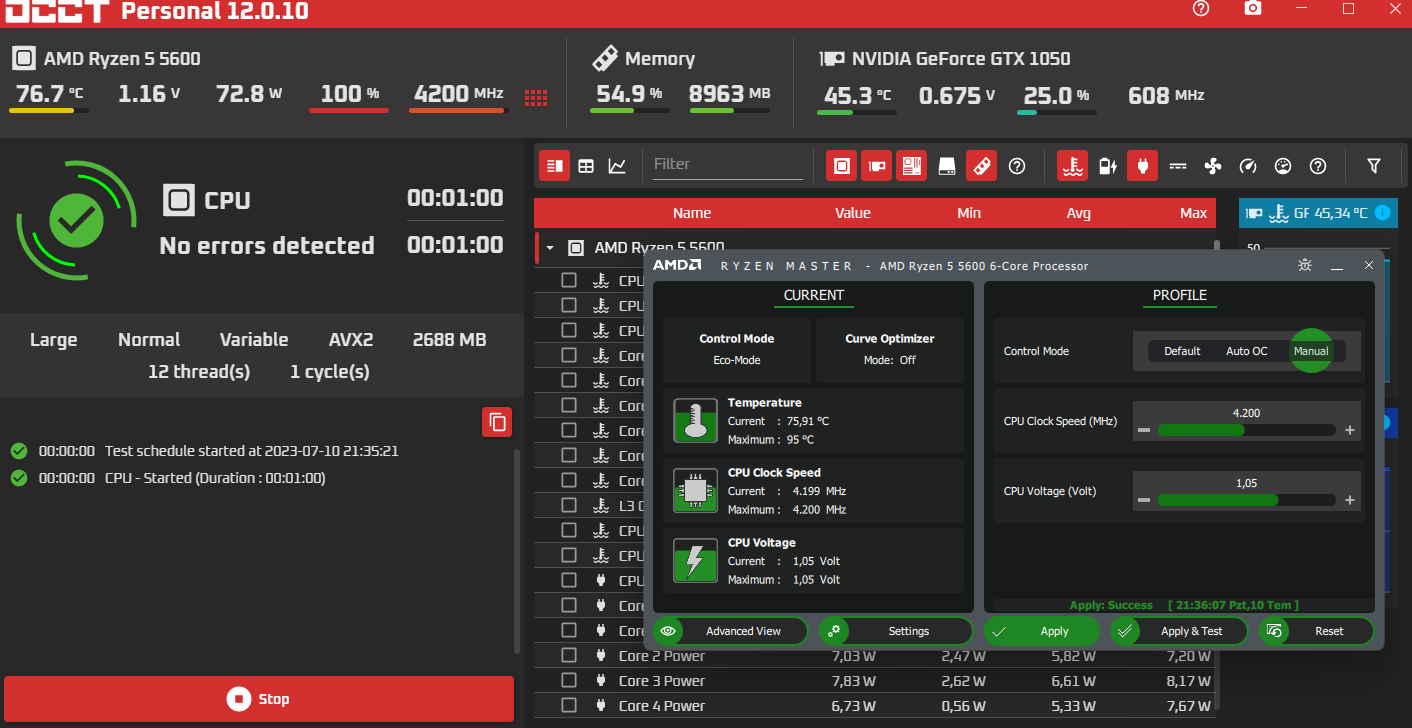Sort sensors by the Avg column
The height and width of the screenshot is (728, 1412).
1078,213
